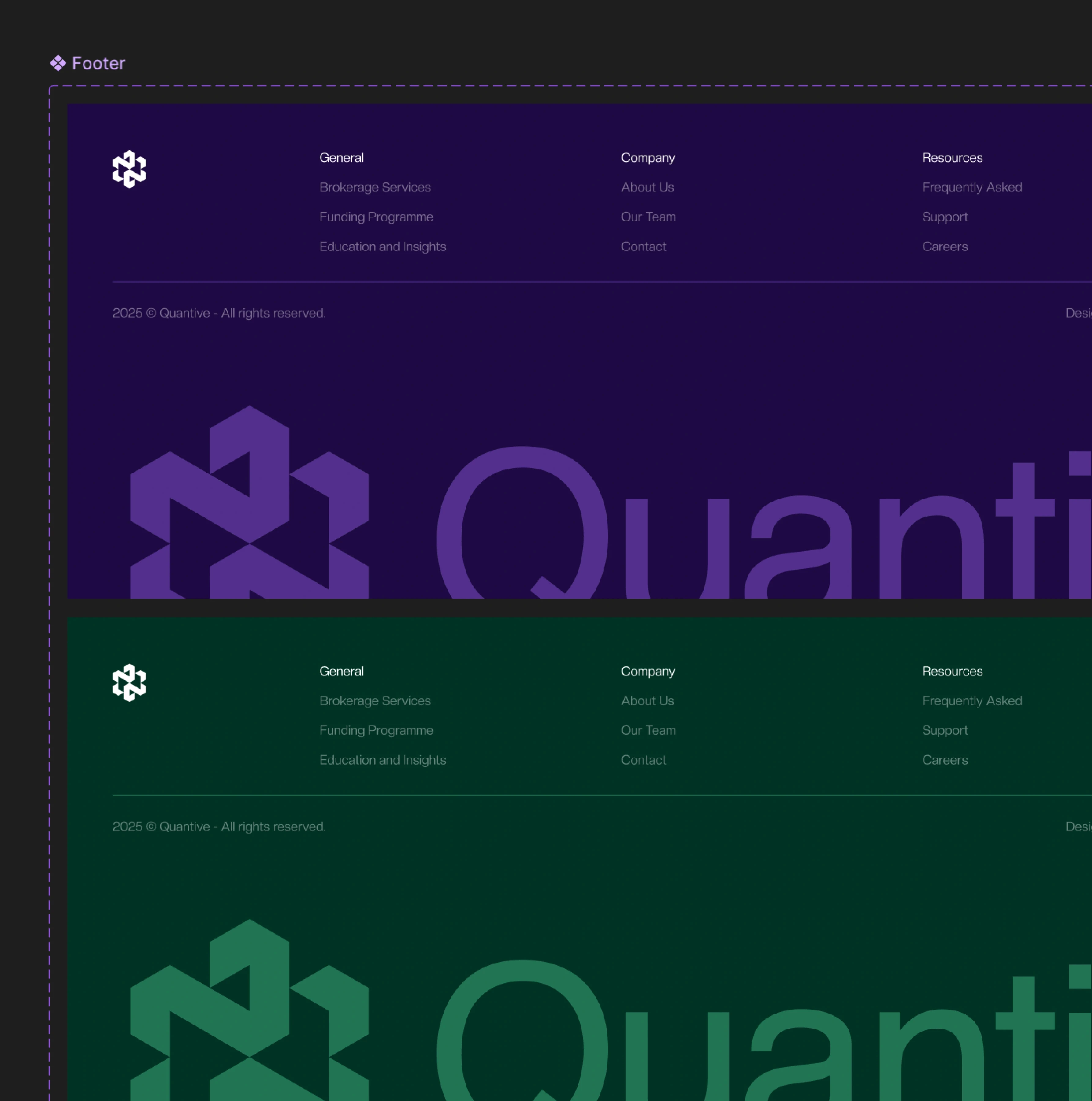Viewport: 1092px width, 1101px height.
Task: Click Education and Insights in purple footer
Action: [x=382, y=246]
